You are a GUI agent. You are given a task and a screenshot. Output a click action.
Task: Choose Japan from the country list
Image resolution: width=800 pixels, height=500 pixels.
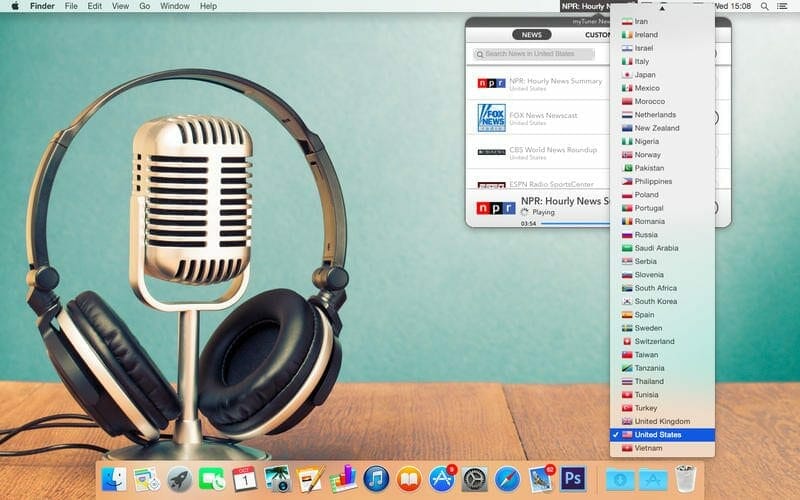pyautogui.click(x=646, y=75)
